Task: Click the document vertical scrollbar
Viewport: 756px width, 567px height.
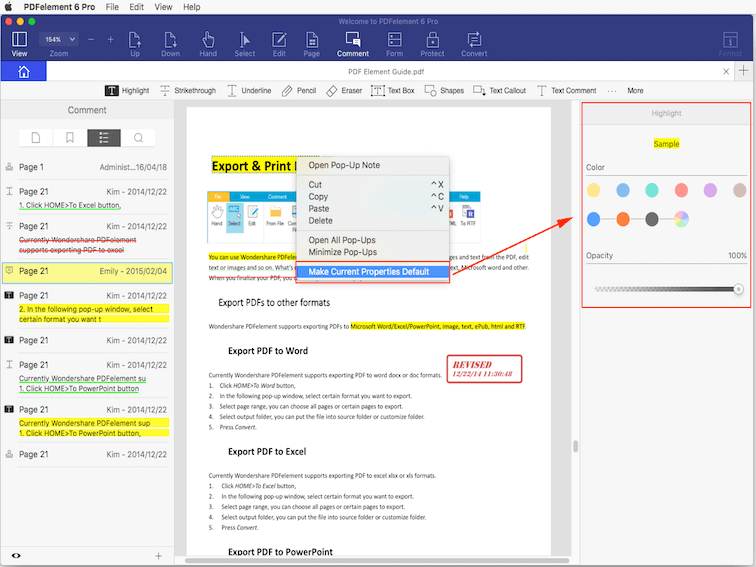Action: pos(575,446)
